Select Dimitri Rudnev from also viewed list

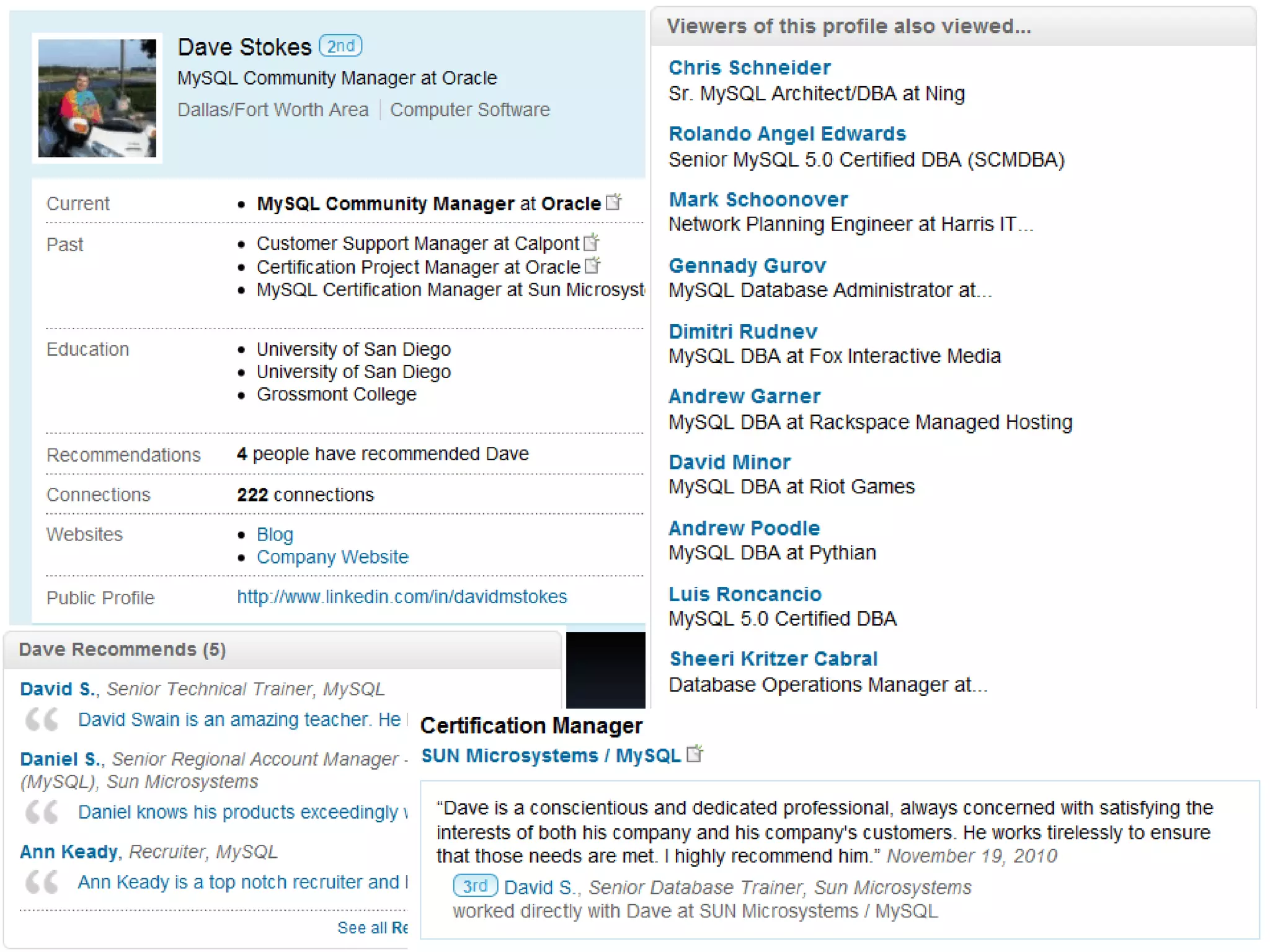coord(743,332)
